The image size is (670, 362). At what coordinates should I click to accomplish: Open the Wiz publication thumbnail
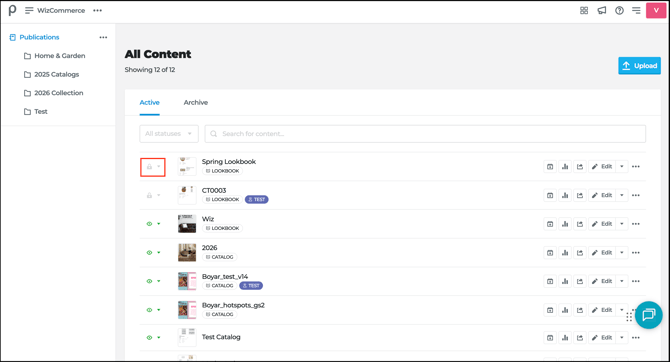pyautogui.click(x=187, y=224)
